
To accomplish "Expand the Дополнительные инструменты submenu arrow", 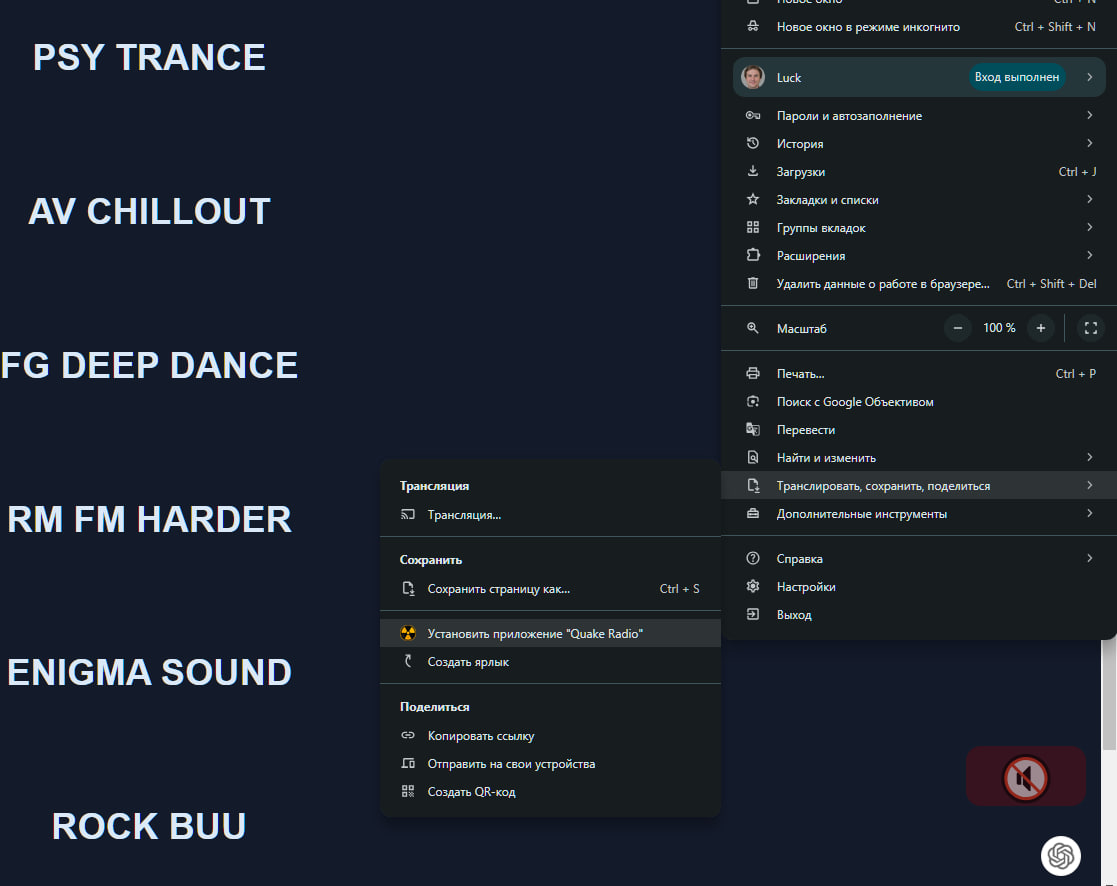I will coord(1090,514).
